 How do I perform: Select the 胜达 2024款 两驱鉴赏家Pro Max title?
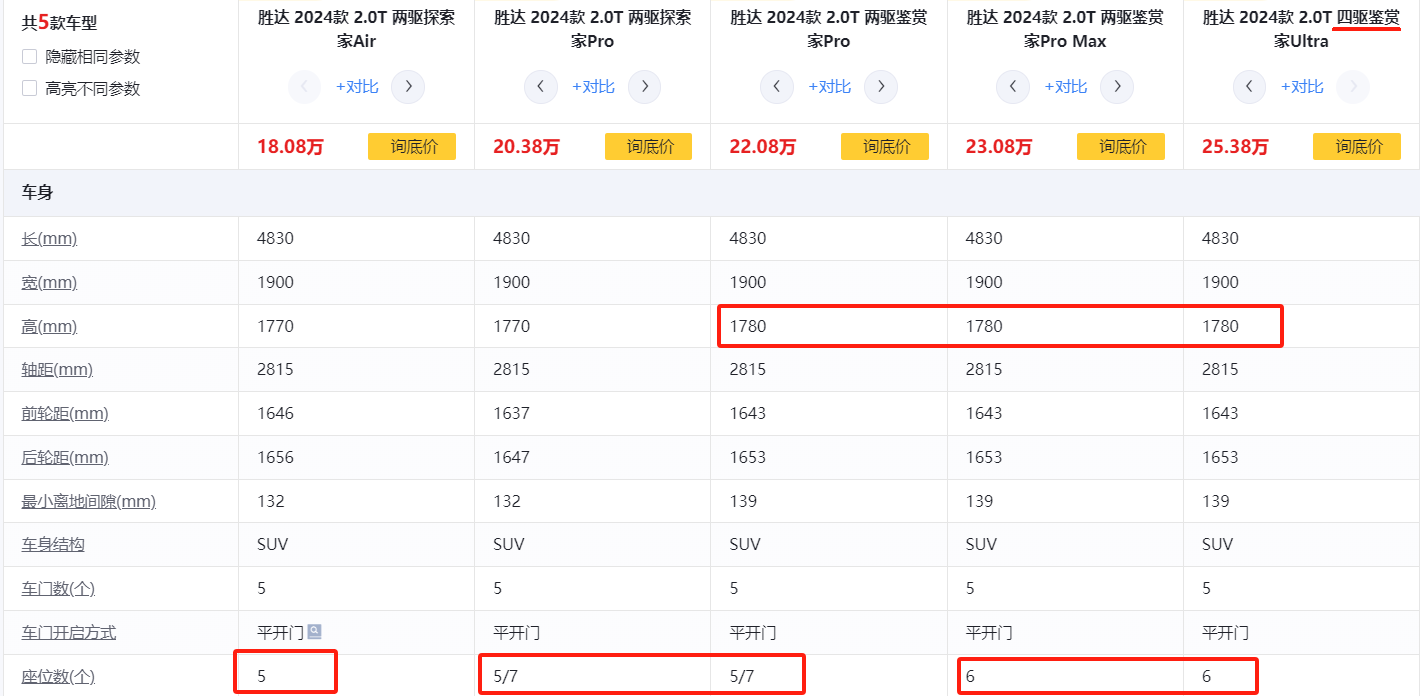(x=1065, y=29)
